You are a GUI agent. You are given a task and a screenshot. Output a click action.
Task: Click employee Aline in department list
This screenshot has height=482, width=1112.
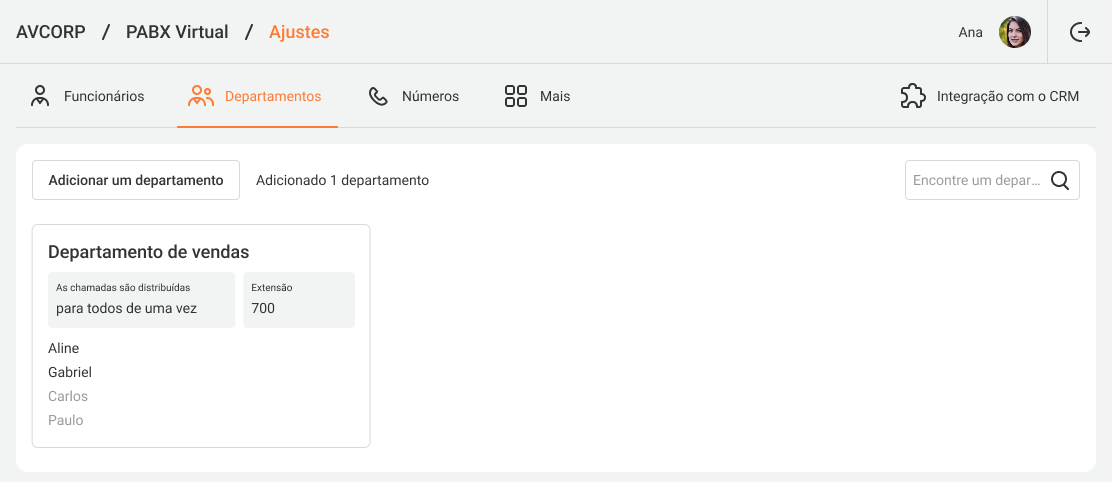point(64,348)
